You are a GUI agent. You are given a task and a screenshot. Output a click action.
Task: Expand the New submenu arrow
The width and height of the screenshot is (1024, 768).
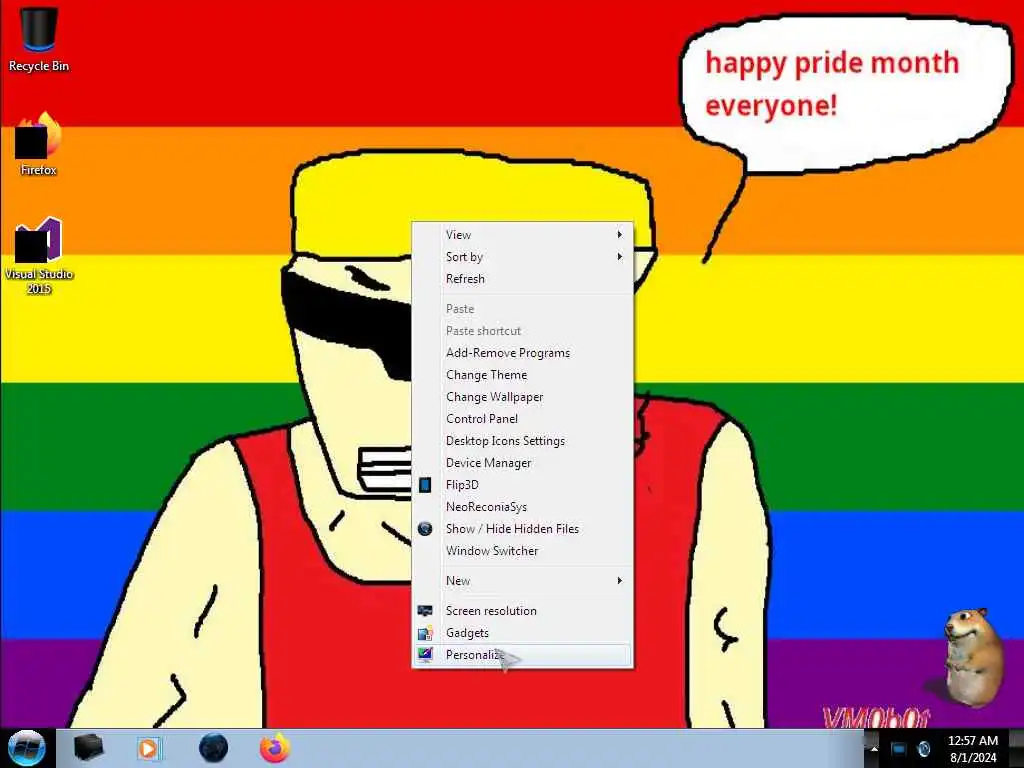tap(620, 581)
